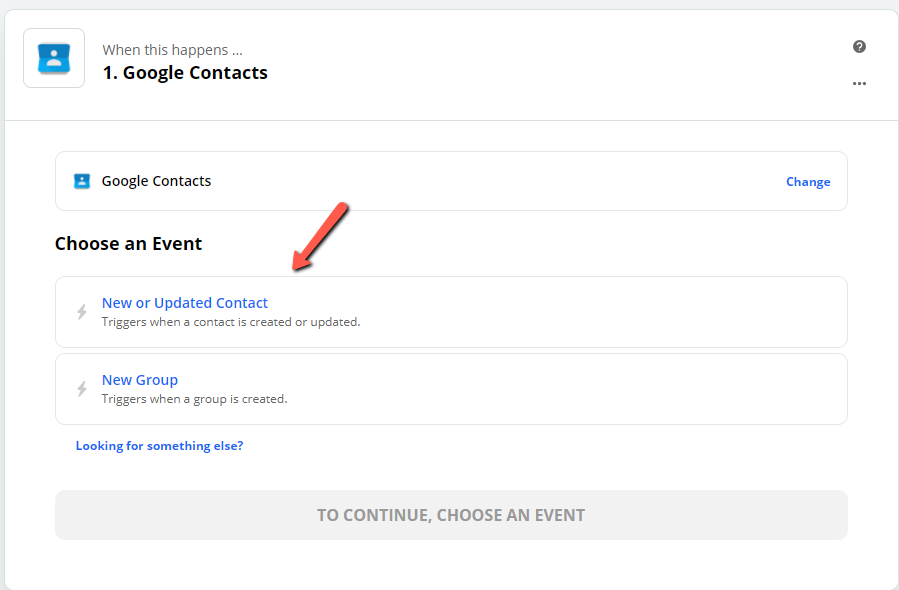The height and width of the screenshot is (590, 899).
Task: Click empty space in the Google Contacts app selection box
Action: pyautogui.click(x=487, y=181)
